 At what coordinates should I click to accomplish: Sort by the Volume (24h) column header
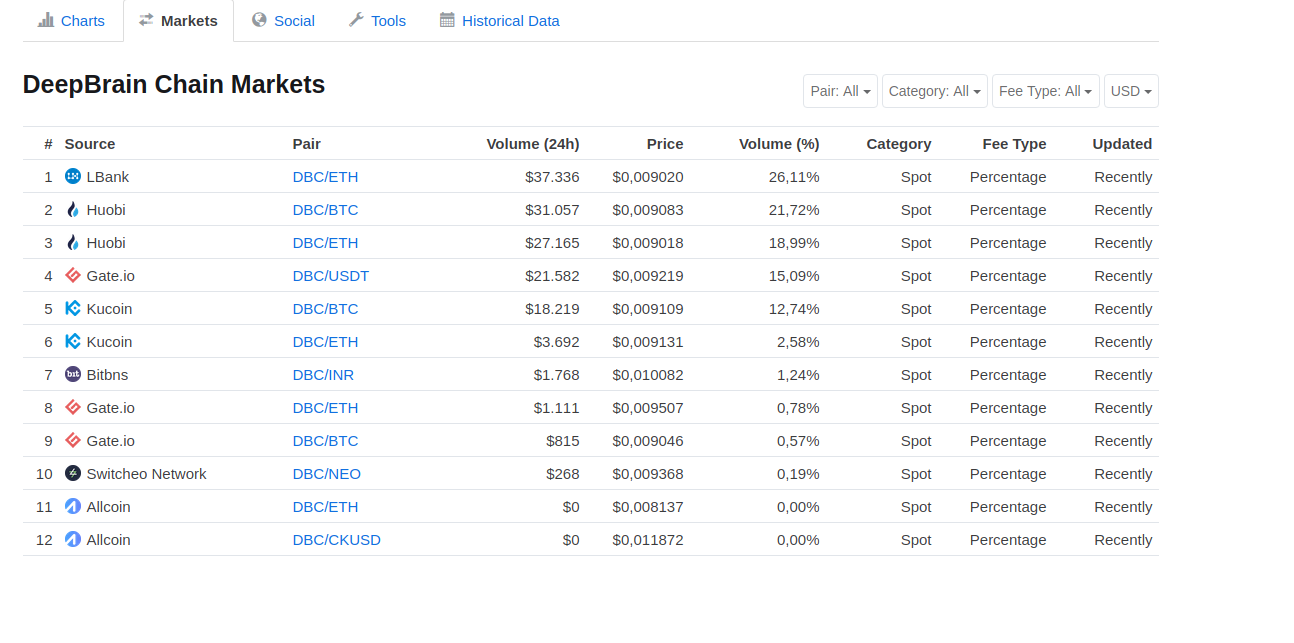533,144
